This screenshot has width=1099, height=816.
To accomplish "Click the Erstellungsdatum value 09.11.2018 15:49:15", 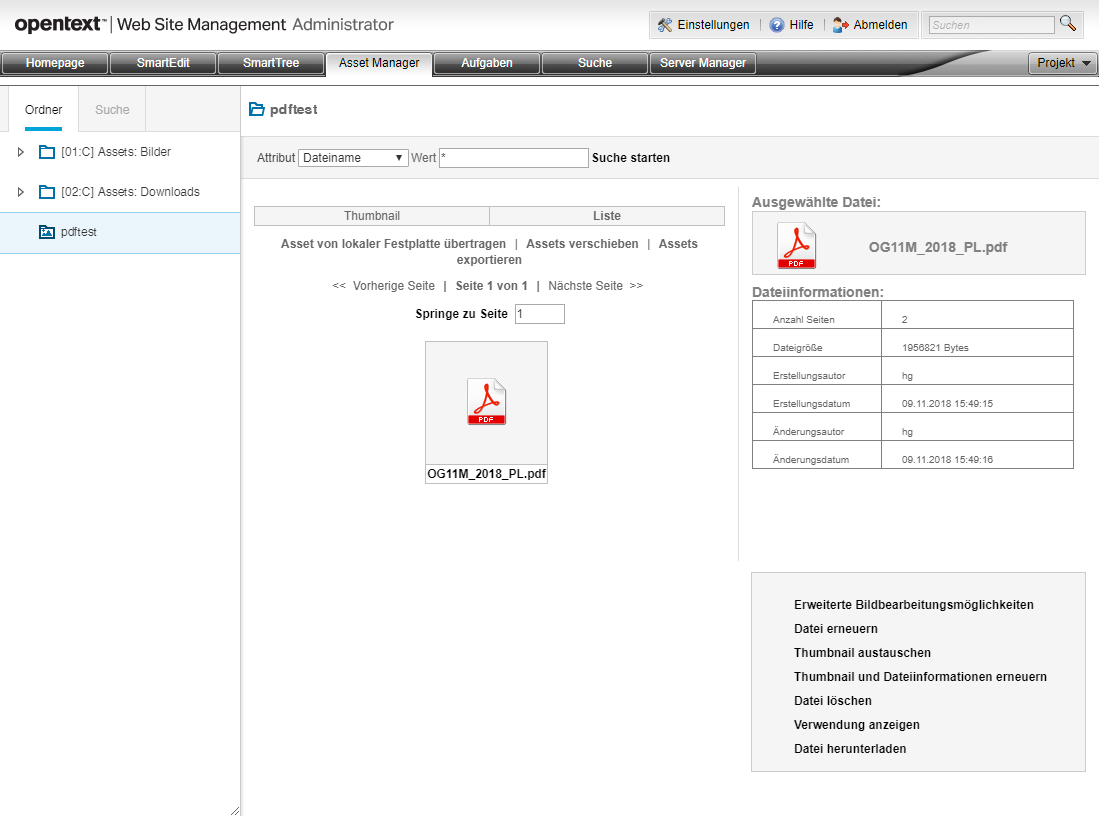I will click(x=947, y=404).
